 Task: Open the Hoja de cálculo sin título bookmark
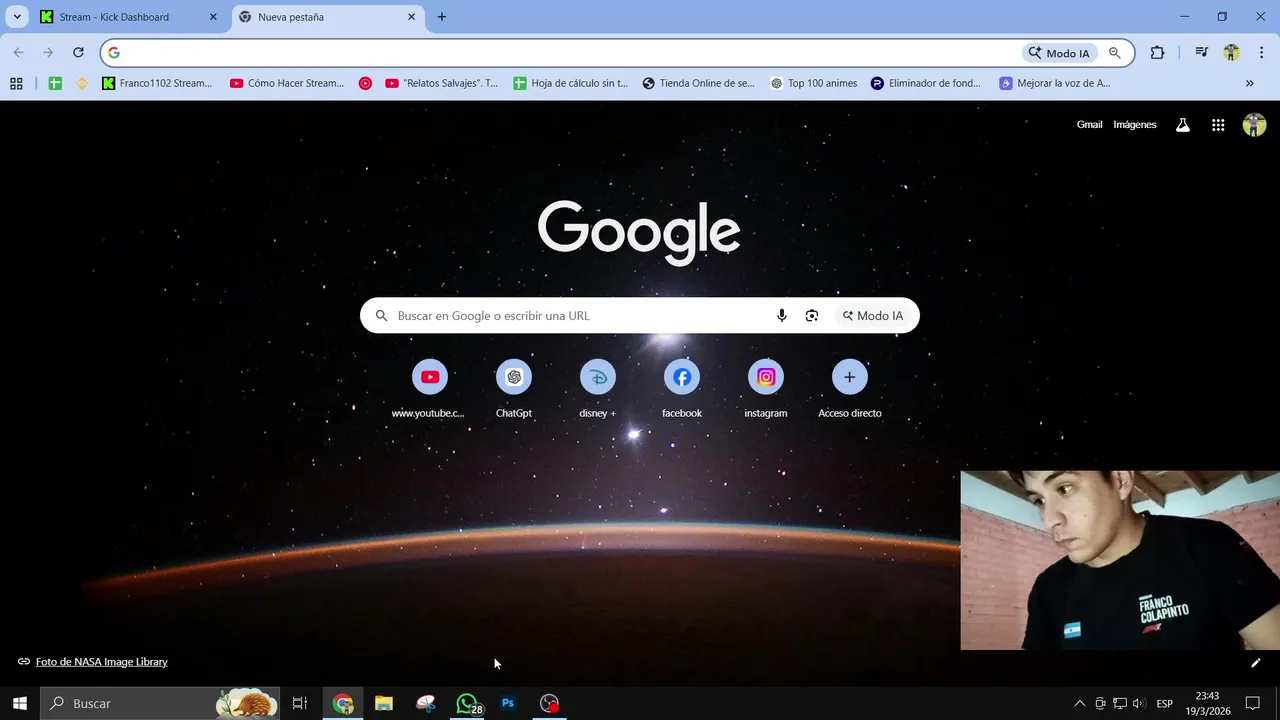click(571, 83)
